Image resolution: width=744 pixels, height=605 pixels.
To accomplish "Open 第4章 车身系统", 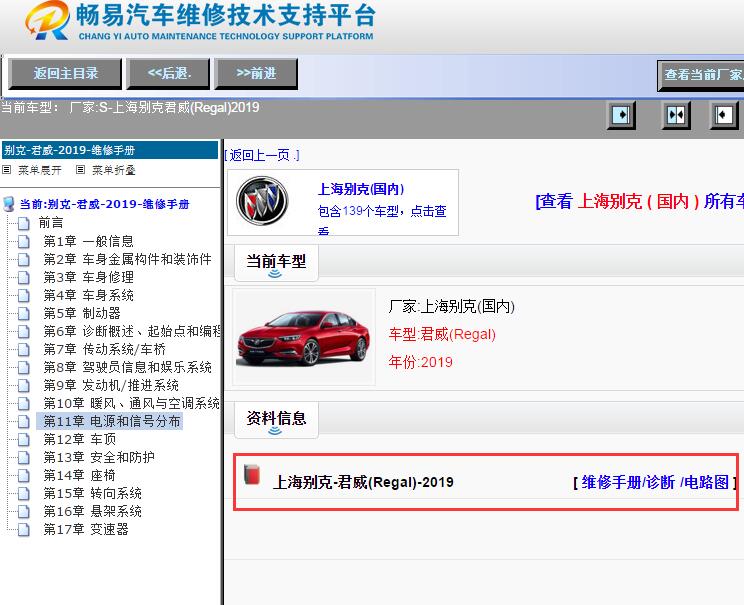I will pyautogui.click(x=88, y=296).
